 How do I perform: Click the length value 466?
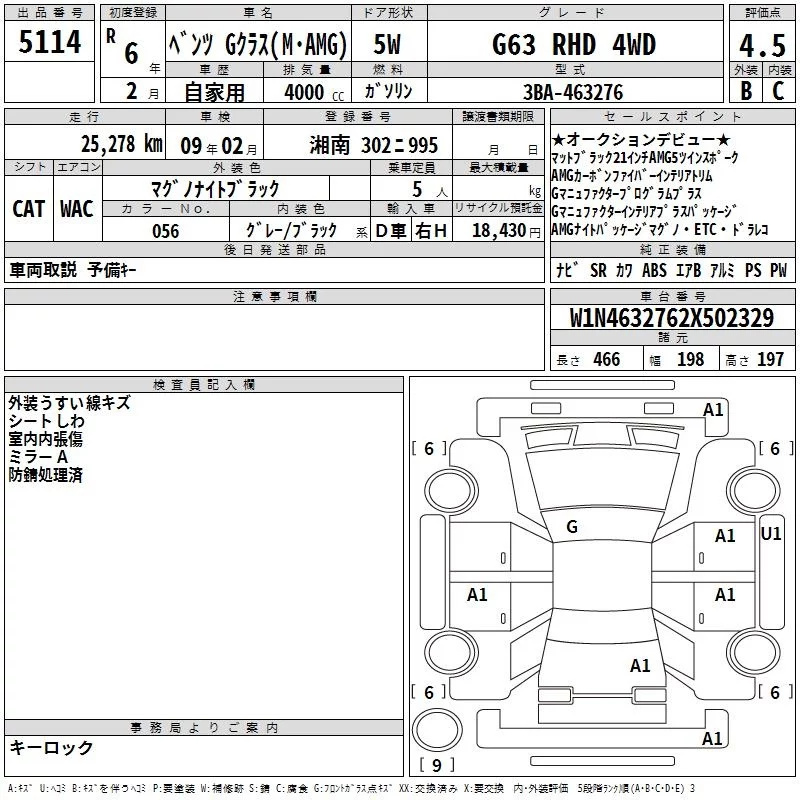click(607, 359)
